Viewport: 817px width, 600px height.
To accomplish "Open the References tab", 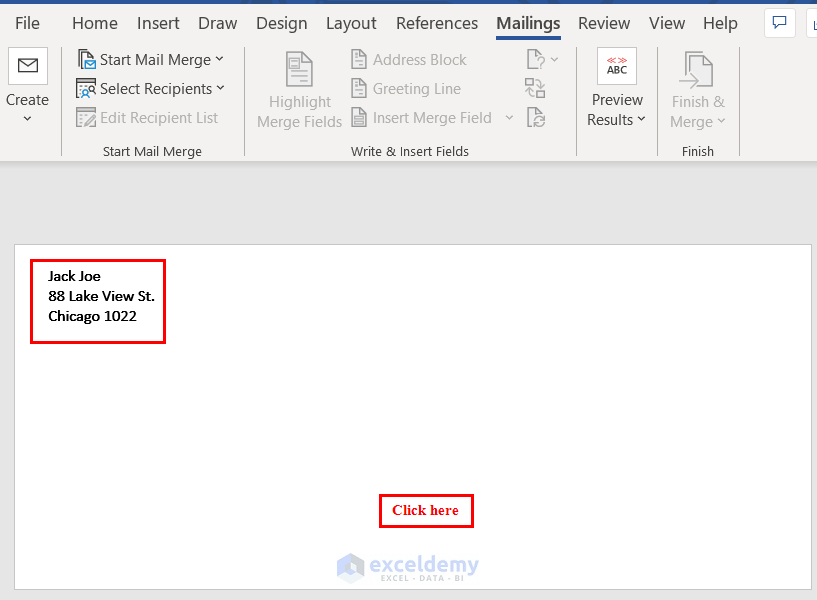I will coord(437,23).
